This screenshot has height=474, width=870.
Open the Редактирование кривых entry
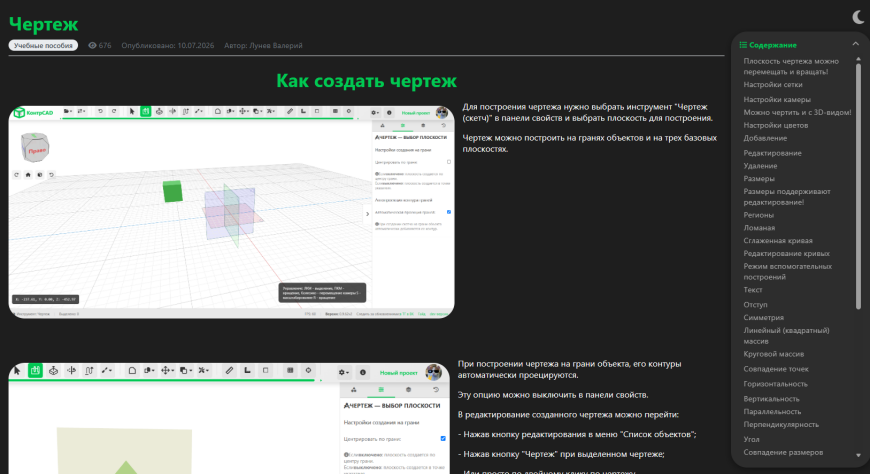point(786,253)
